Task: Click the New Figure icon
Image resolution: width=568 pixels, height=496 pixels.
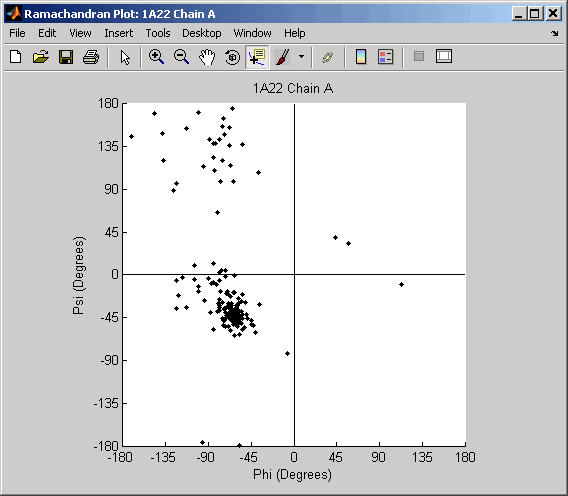Action: (x=16, y=57)
